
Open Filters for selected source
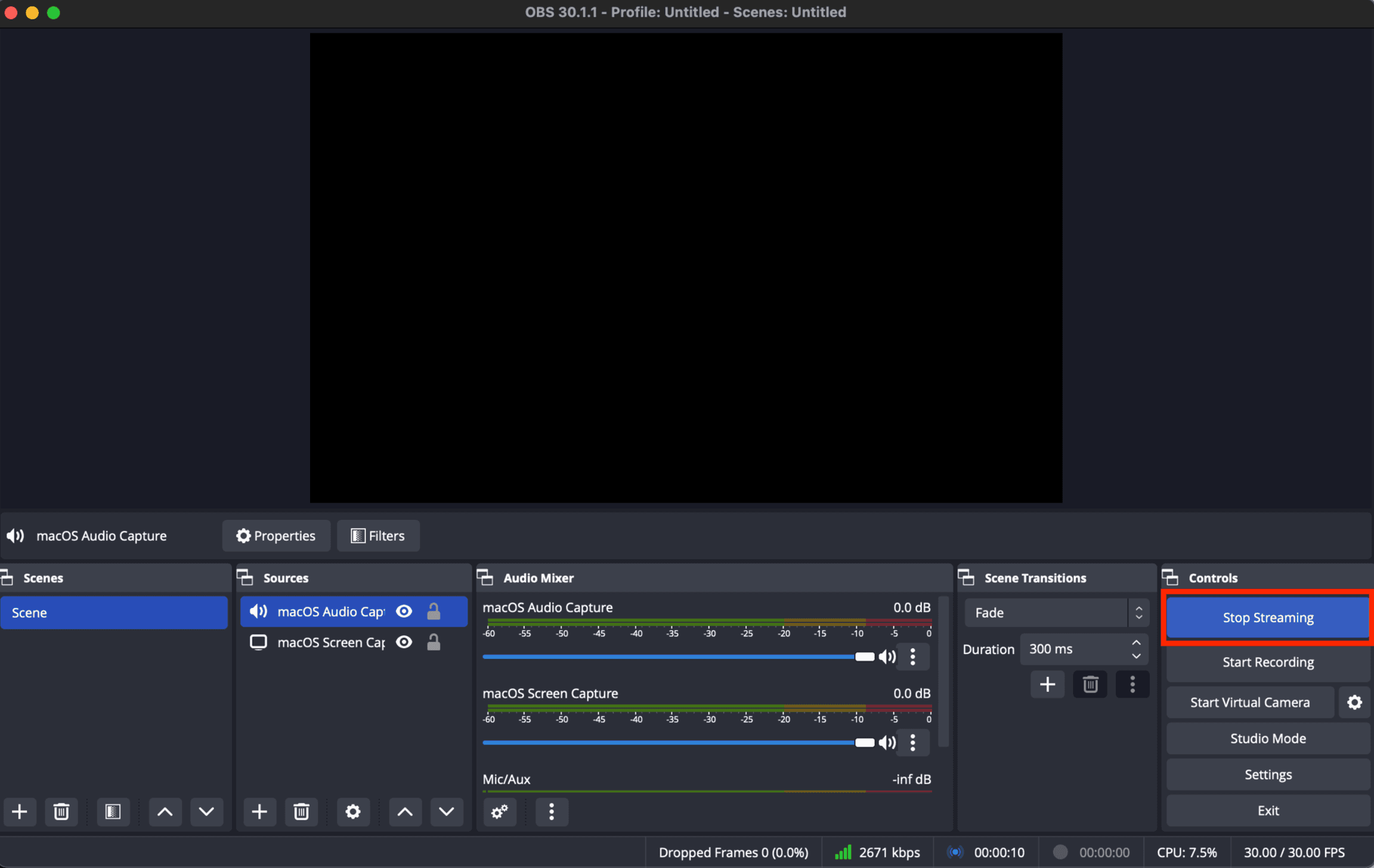(378, 536)
